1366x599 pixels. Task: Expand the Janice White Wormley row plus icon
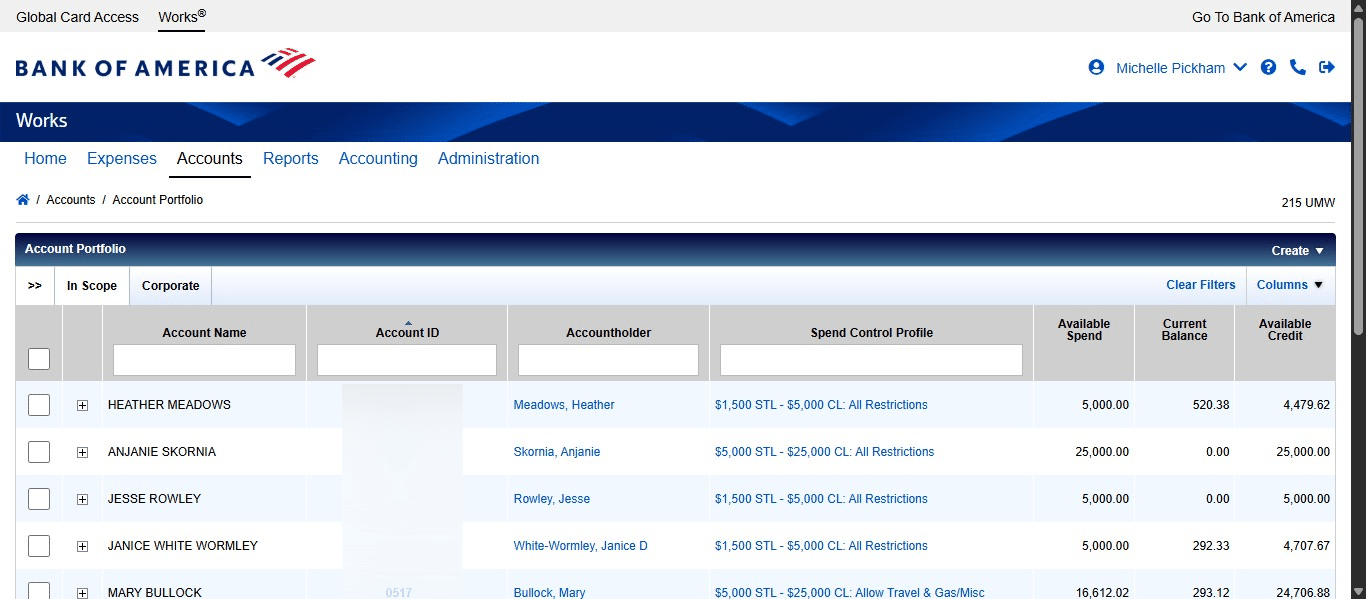point(83,546)
